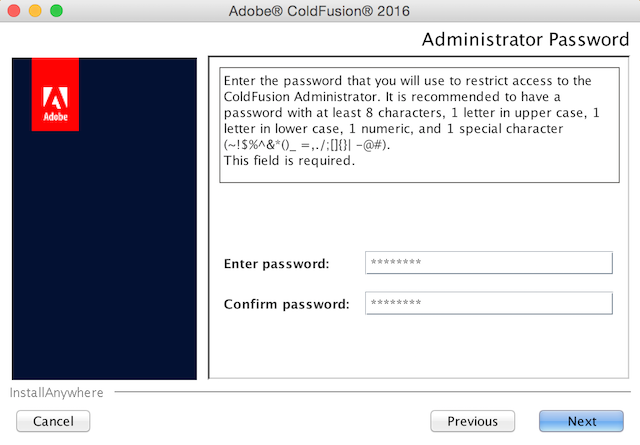Go back with the Previous button
The height and width of the screenshot is (445, 640).
pyautogui.click(x=472, y=421)
